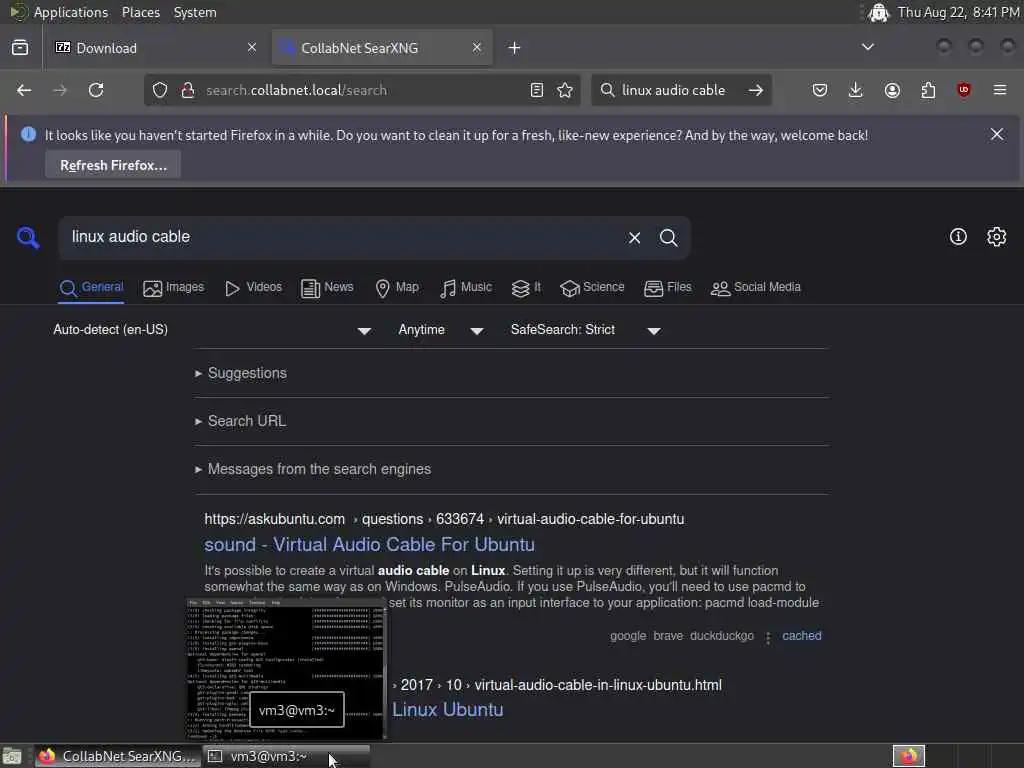The image size is (1024, 768).
Task: Open the Extensions puzzle icon
Action: [928, 90]
